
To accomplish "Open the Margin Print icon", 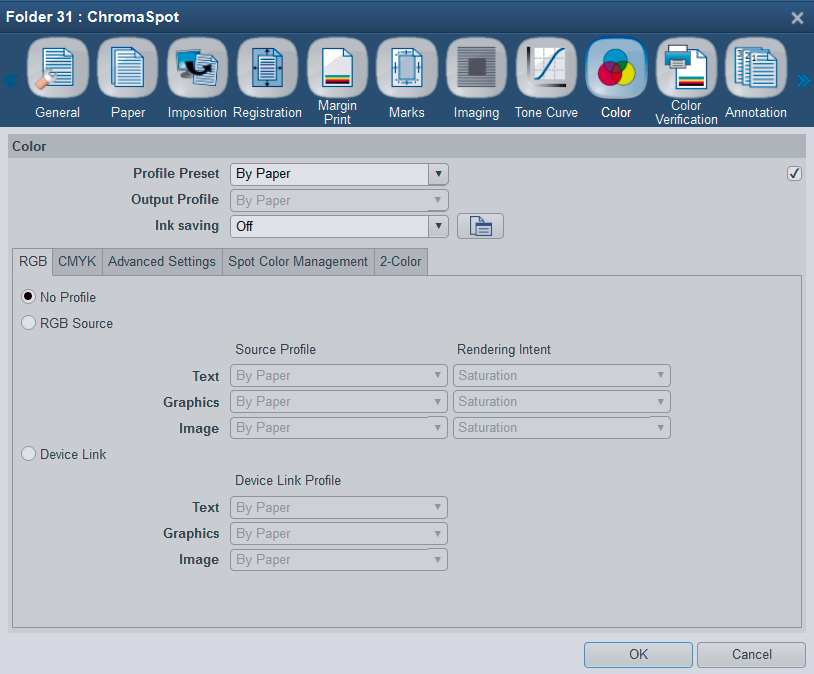I will click(x=337, y=68).
